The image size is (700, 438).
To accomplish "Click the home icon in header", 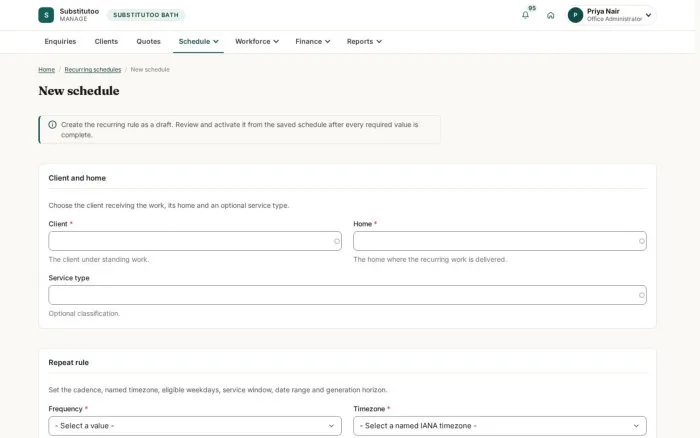I will click(x=550, y=15).
